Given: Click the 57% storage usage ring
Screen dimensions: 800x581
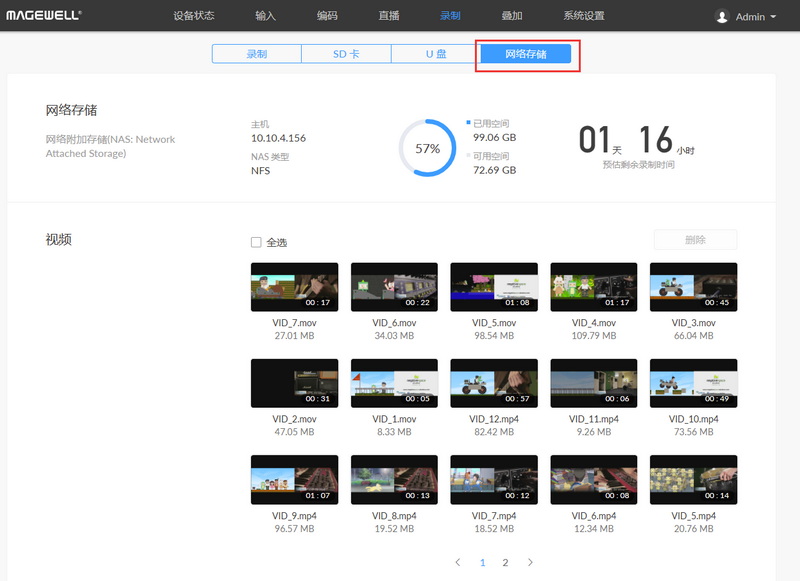Looking at the screenshot, I should click(428, 148).
